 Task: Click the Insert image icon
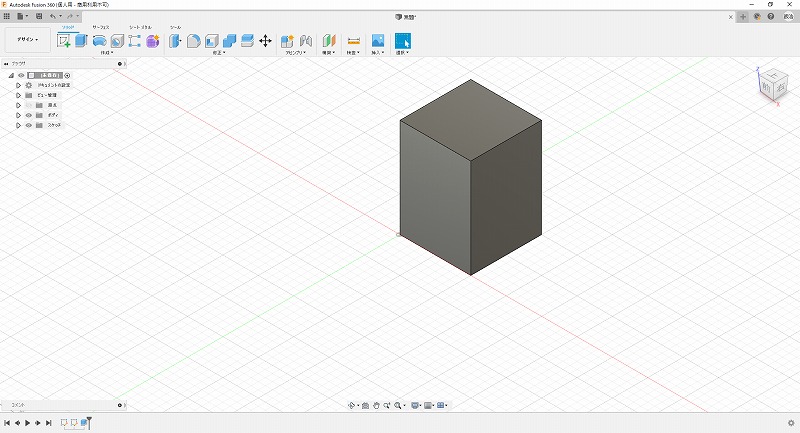tap(378, 41)
